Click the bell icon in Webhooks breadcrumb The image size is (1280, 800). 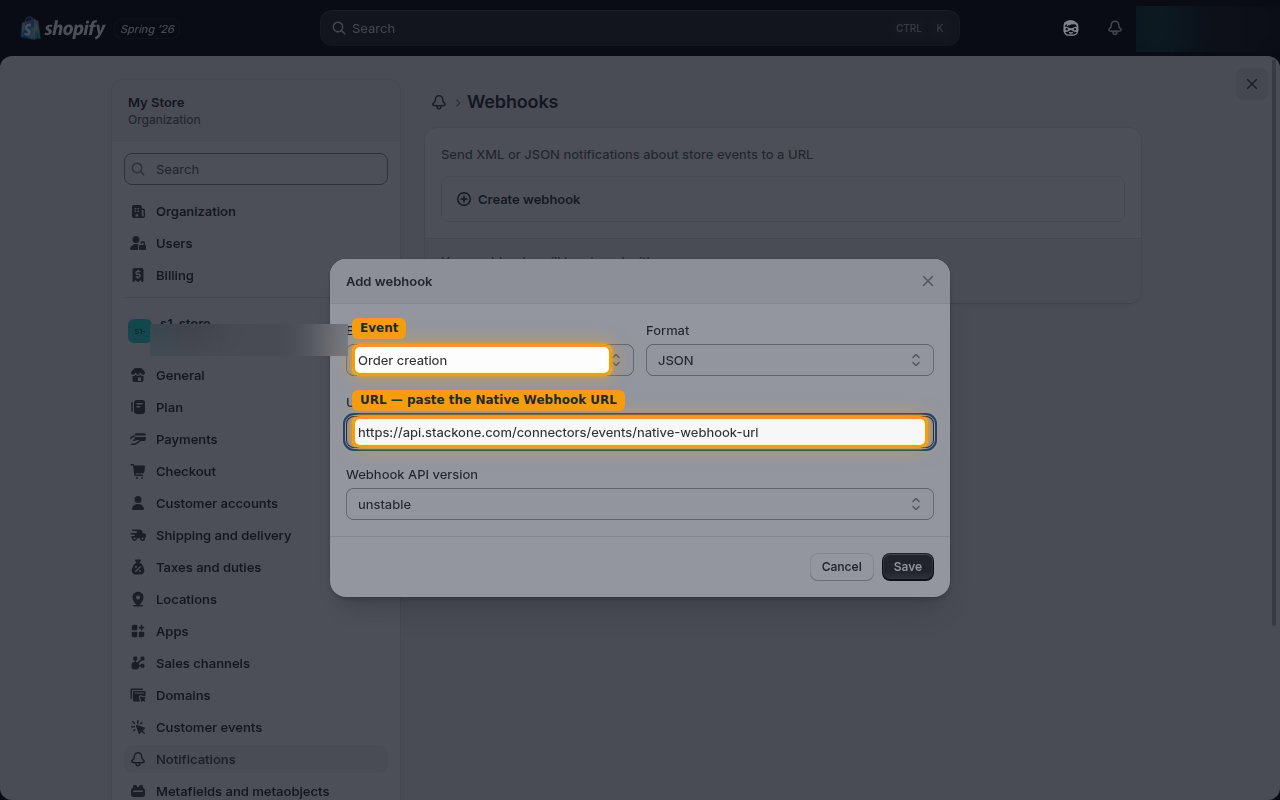pyautogui.click(x=439, y=102)
